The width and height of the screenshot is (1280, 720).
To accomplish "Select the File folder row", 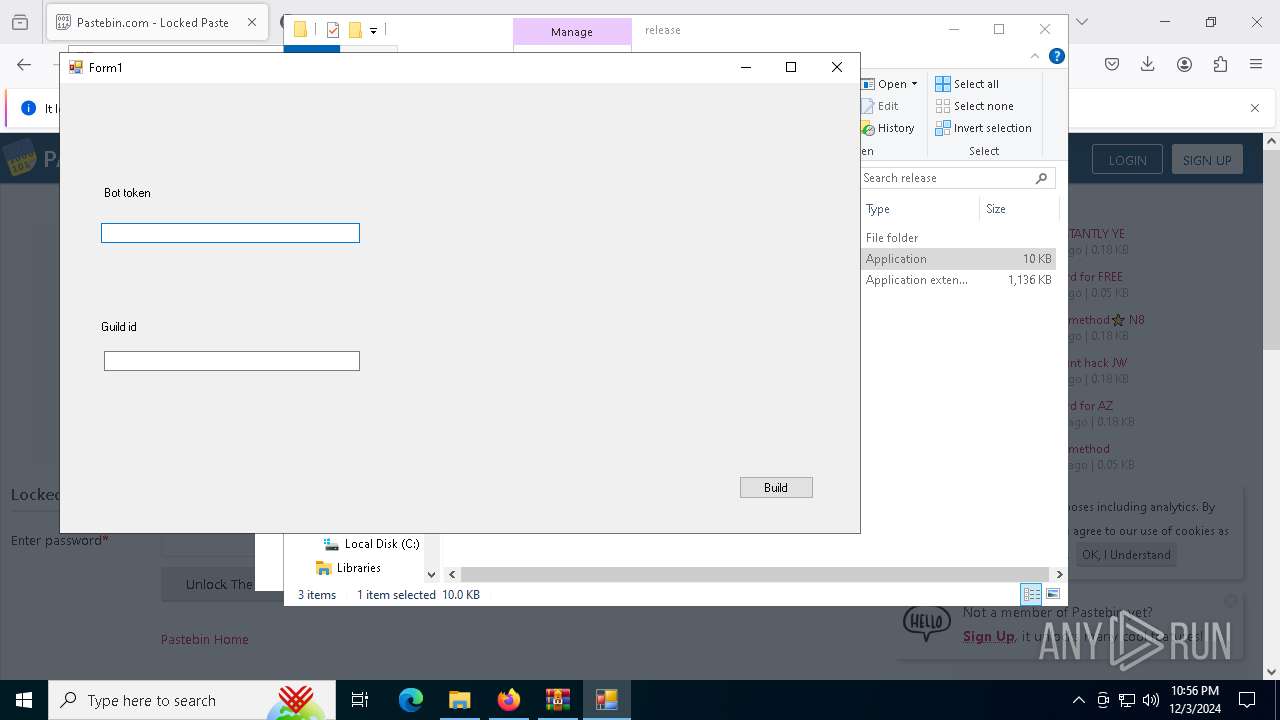I will [x=958, y=237].
